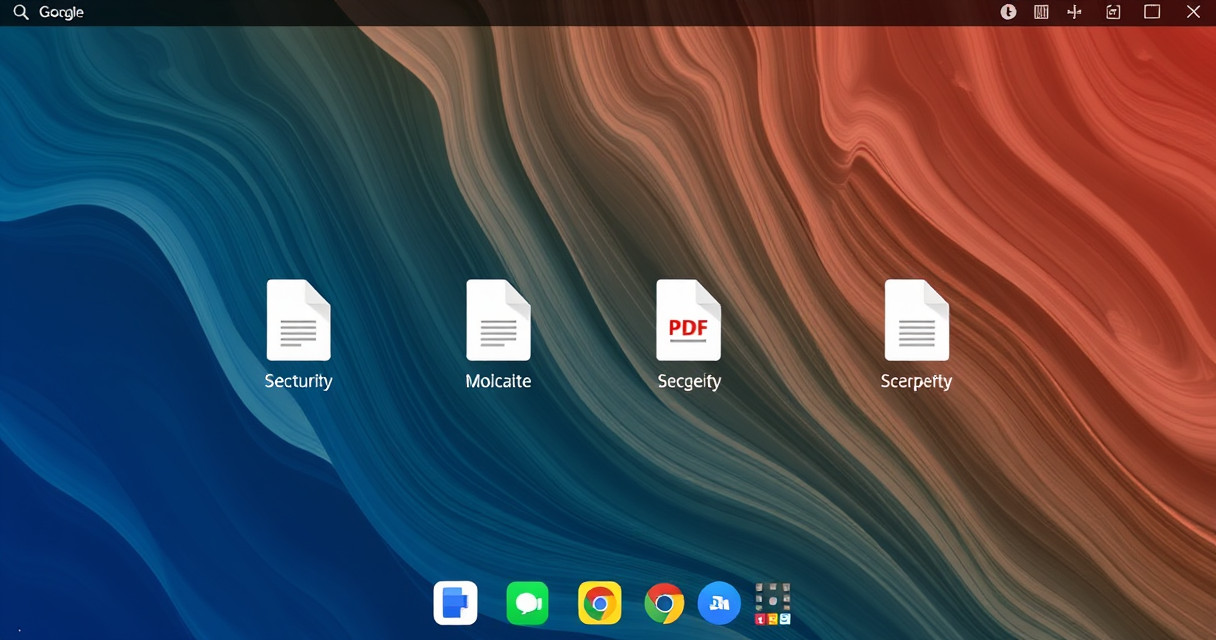The width and height of the screenshot is (1216, 640).
Task: Click the Scerpefty file name label
Action: pyautogui.click(x=916, y=381)
